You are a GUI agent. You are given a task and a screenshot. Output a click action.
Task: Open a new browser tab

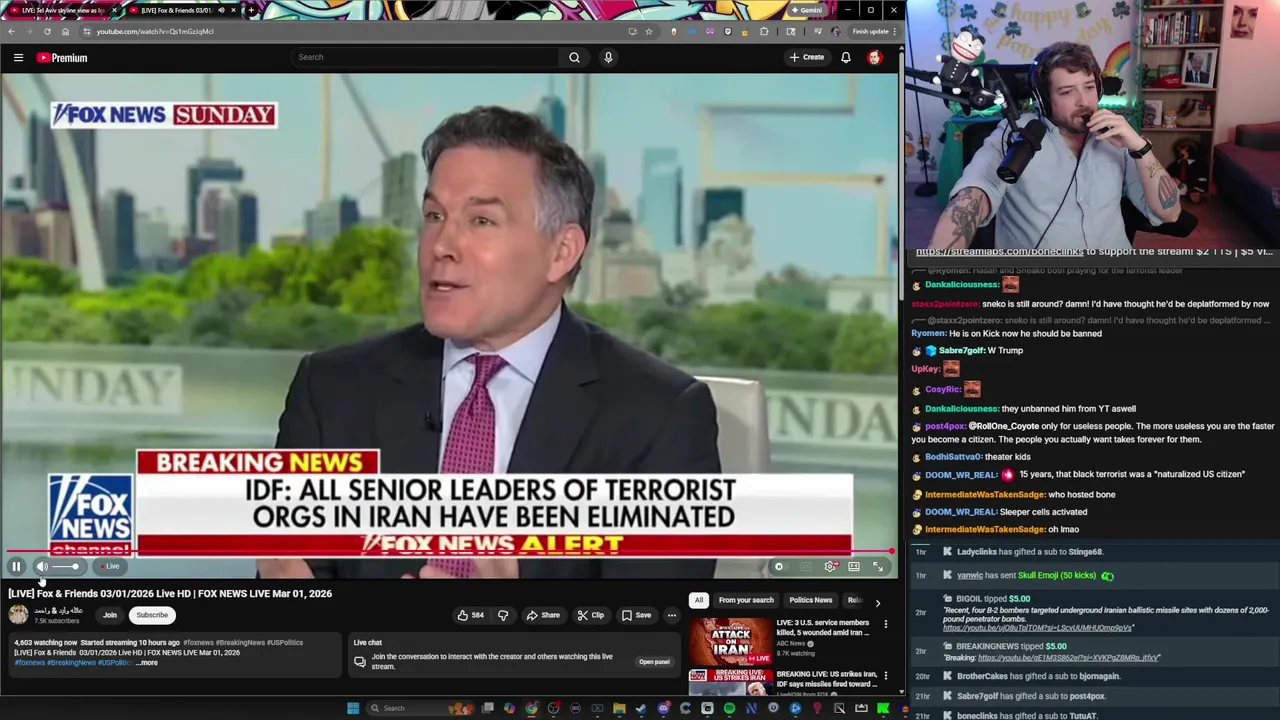(251, 10)
